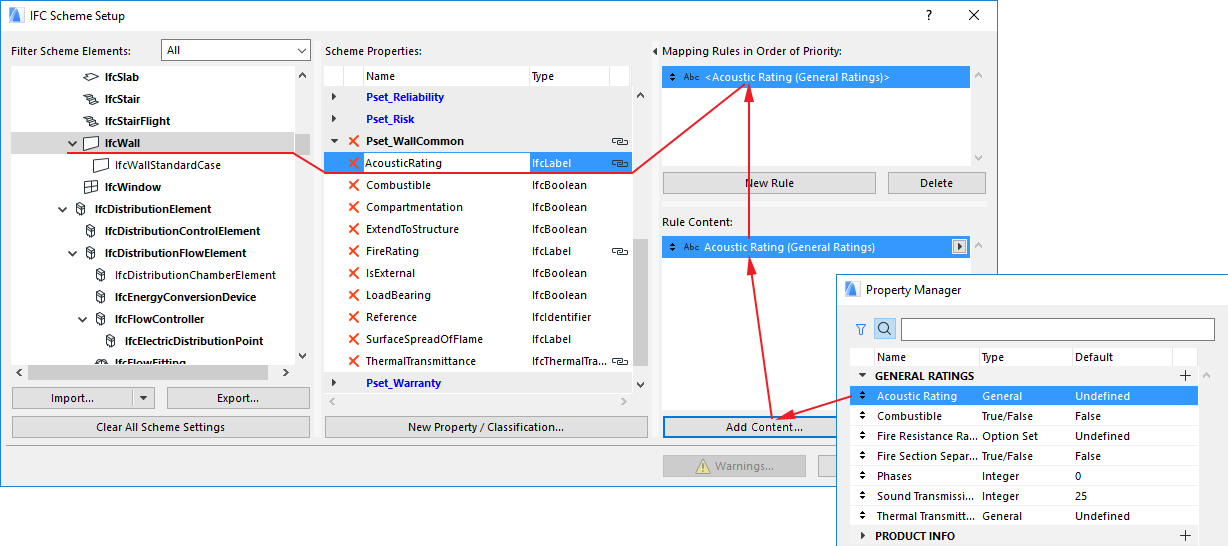
Task: Click the Property Manager search field
Action: coord(1058,329)
